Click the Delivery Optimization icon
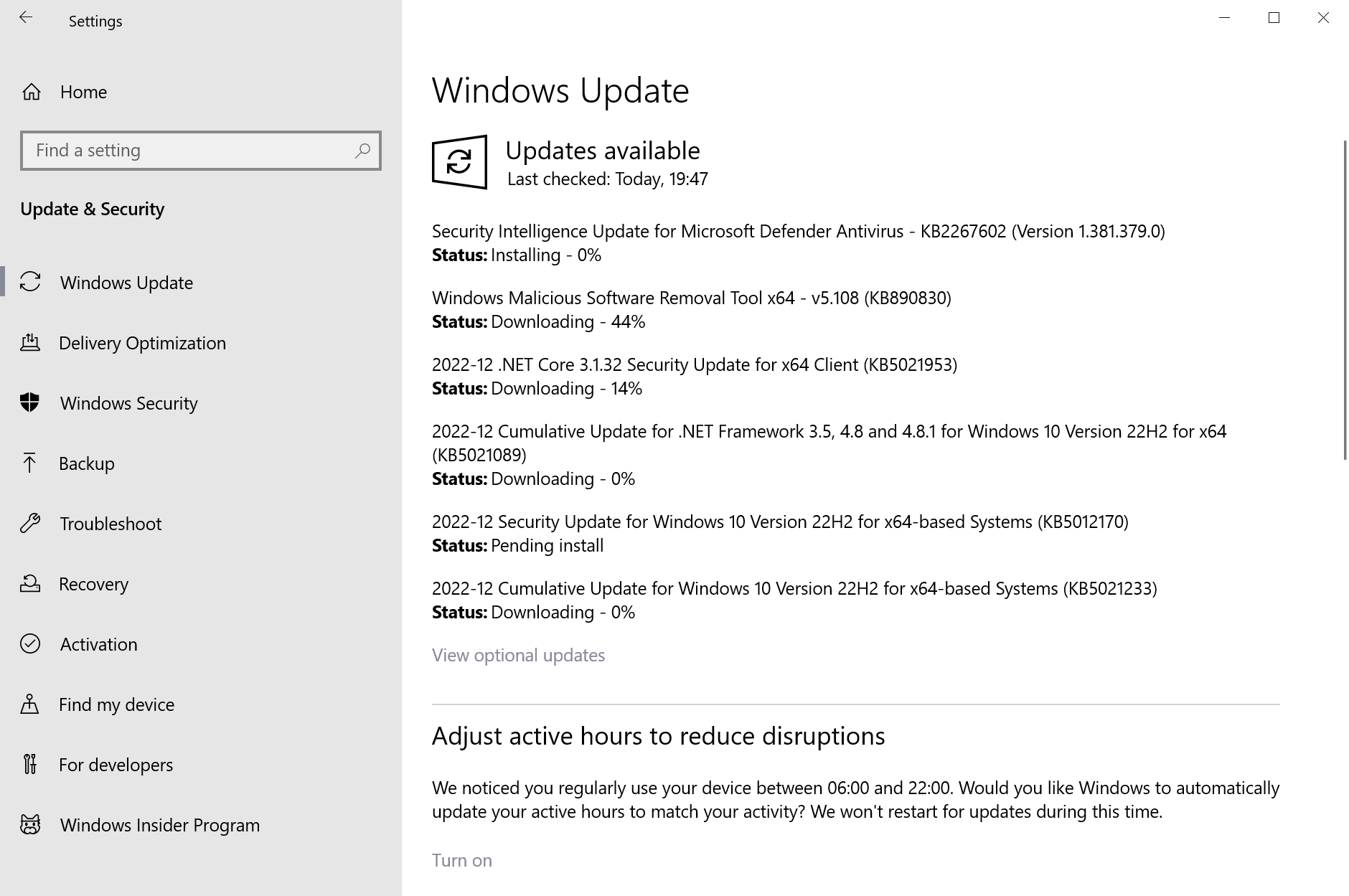Viewport: 1349px width, 896px height. tap(30, 342)
